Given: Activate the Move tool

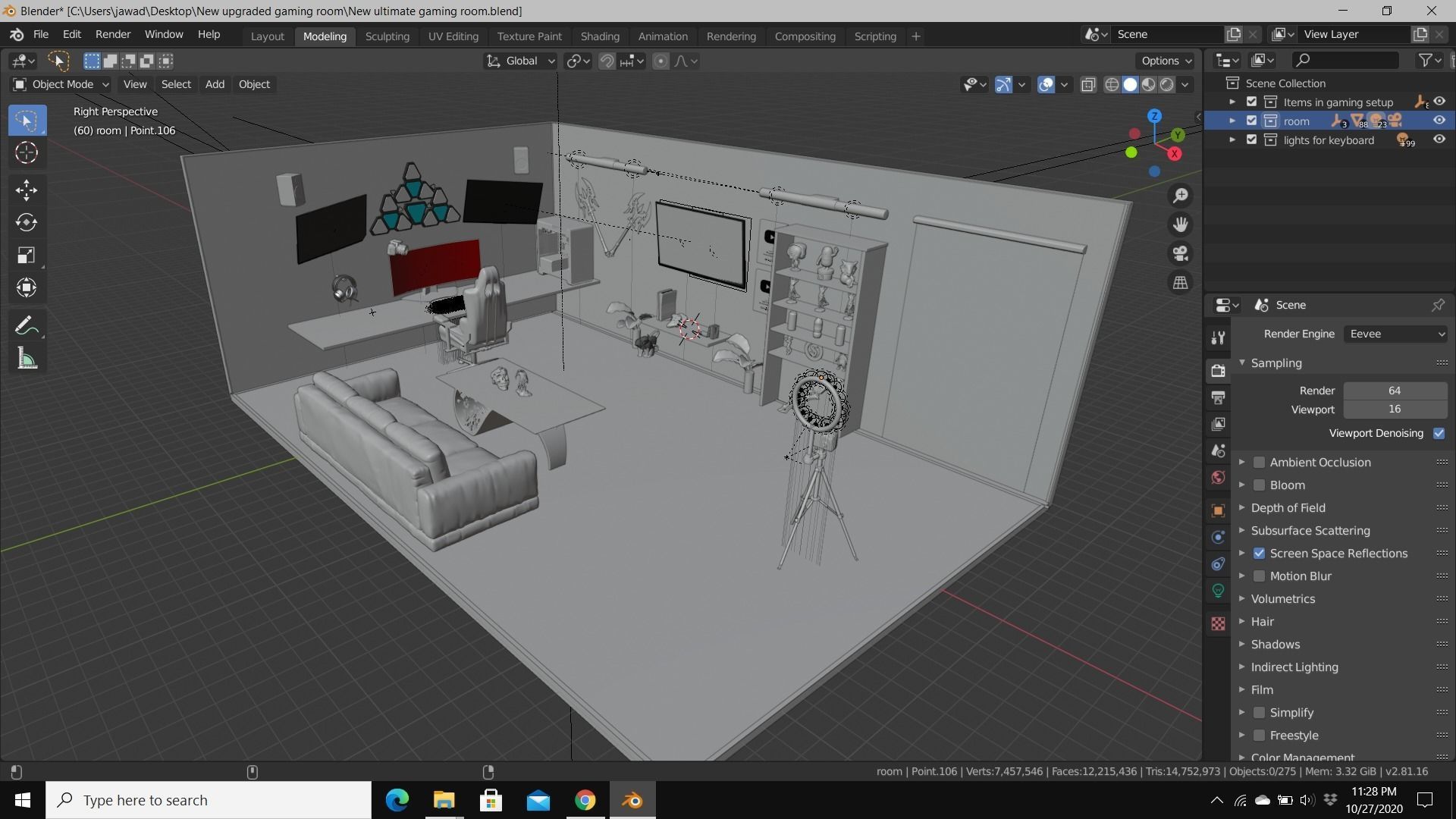Looking at the screenshot, I should click(27, 190).
